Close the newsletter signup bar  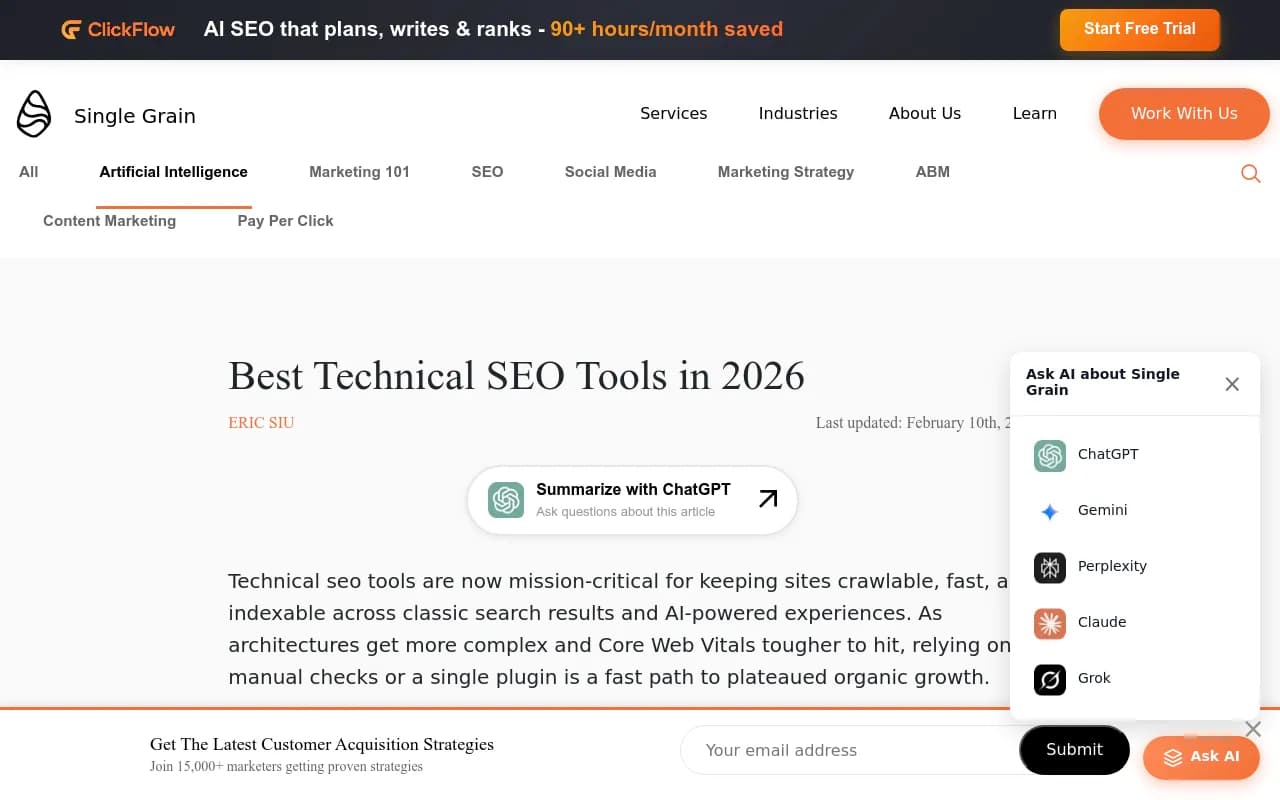(x=1252, y=729)
